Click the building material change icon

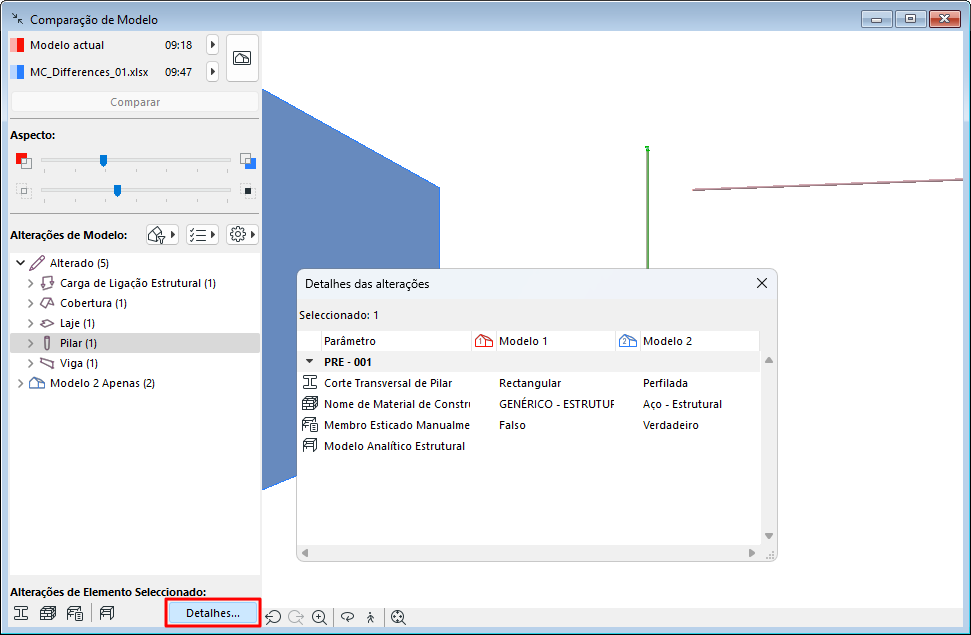pyautogui.click(x=48, y=613)
